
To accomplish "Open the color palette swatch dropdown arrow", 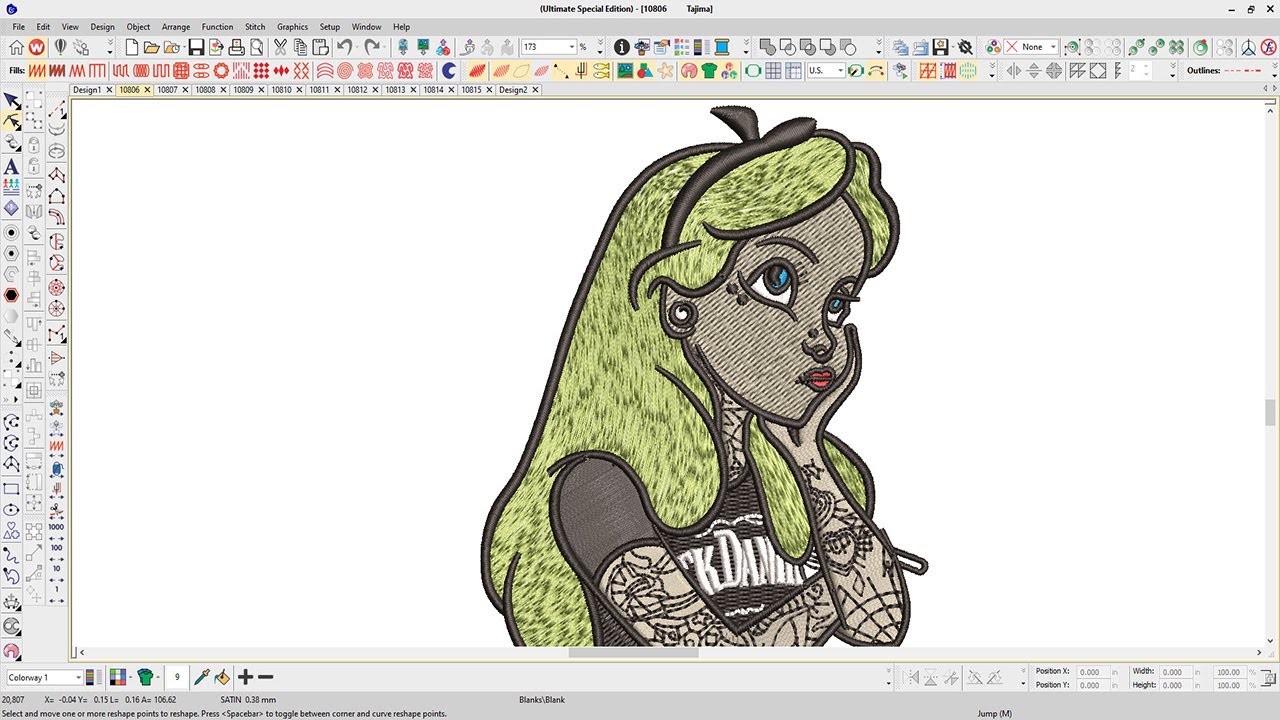I will pos(130,677).
